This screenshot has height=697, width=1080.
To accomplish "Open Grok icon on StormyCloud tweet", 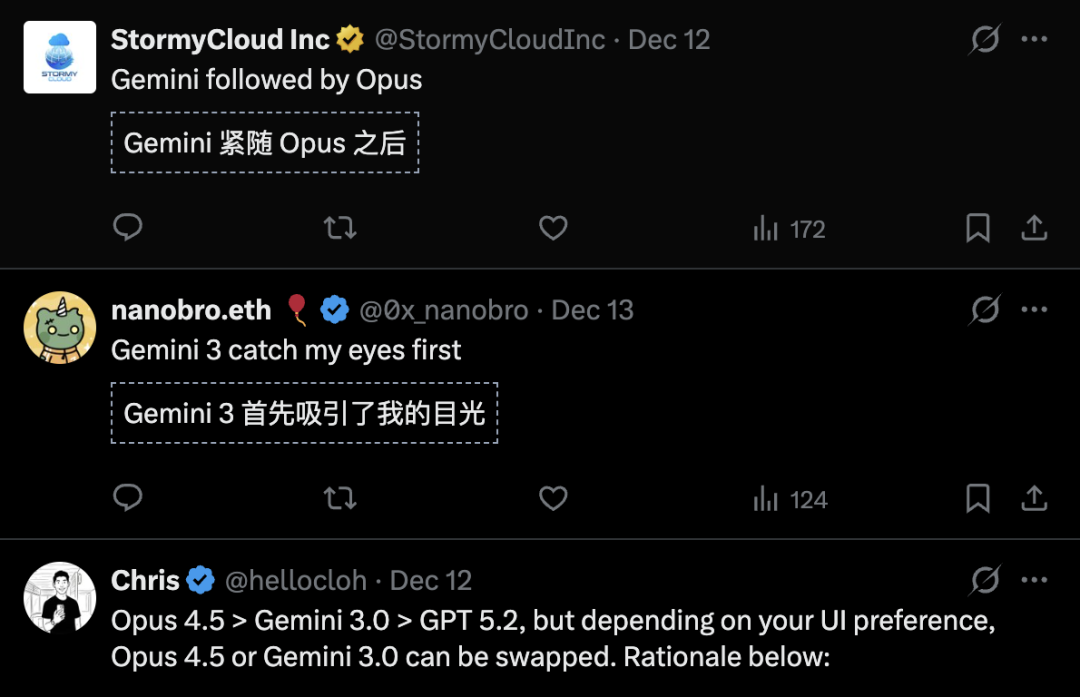I will pos(985,40).
